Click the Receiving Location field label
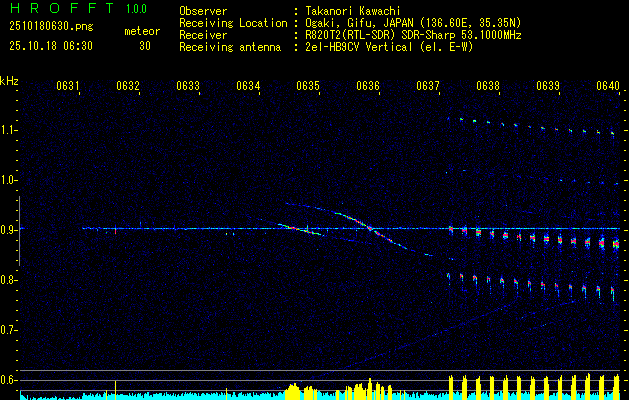Viewport: 629px width, 400px height. point(233,23)
